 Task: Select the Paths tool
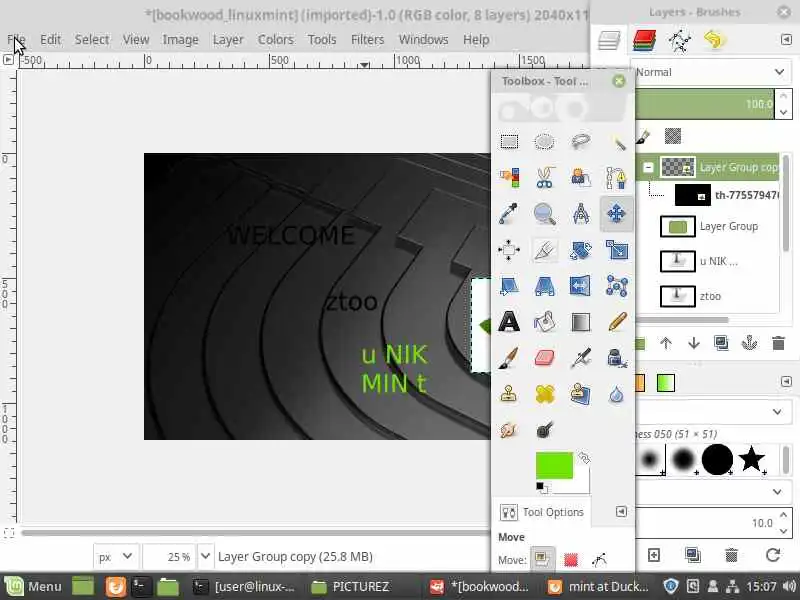(617, 178)
